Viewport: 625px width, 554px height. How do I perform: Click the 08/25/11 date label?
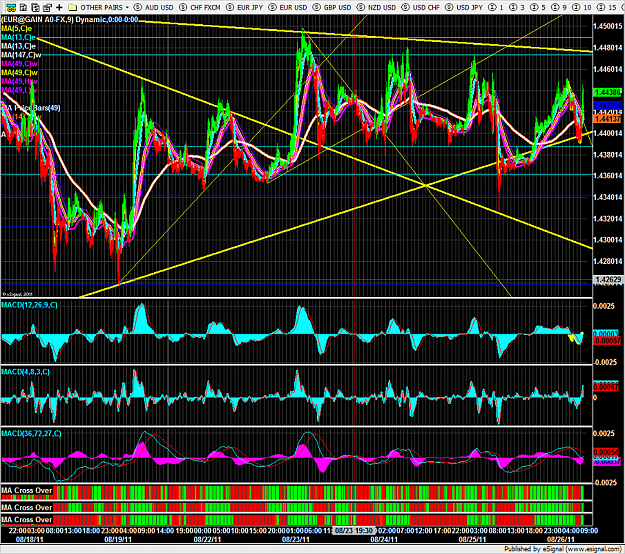click(472, 539)
